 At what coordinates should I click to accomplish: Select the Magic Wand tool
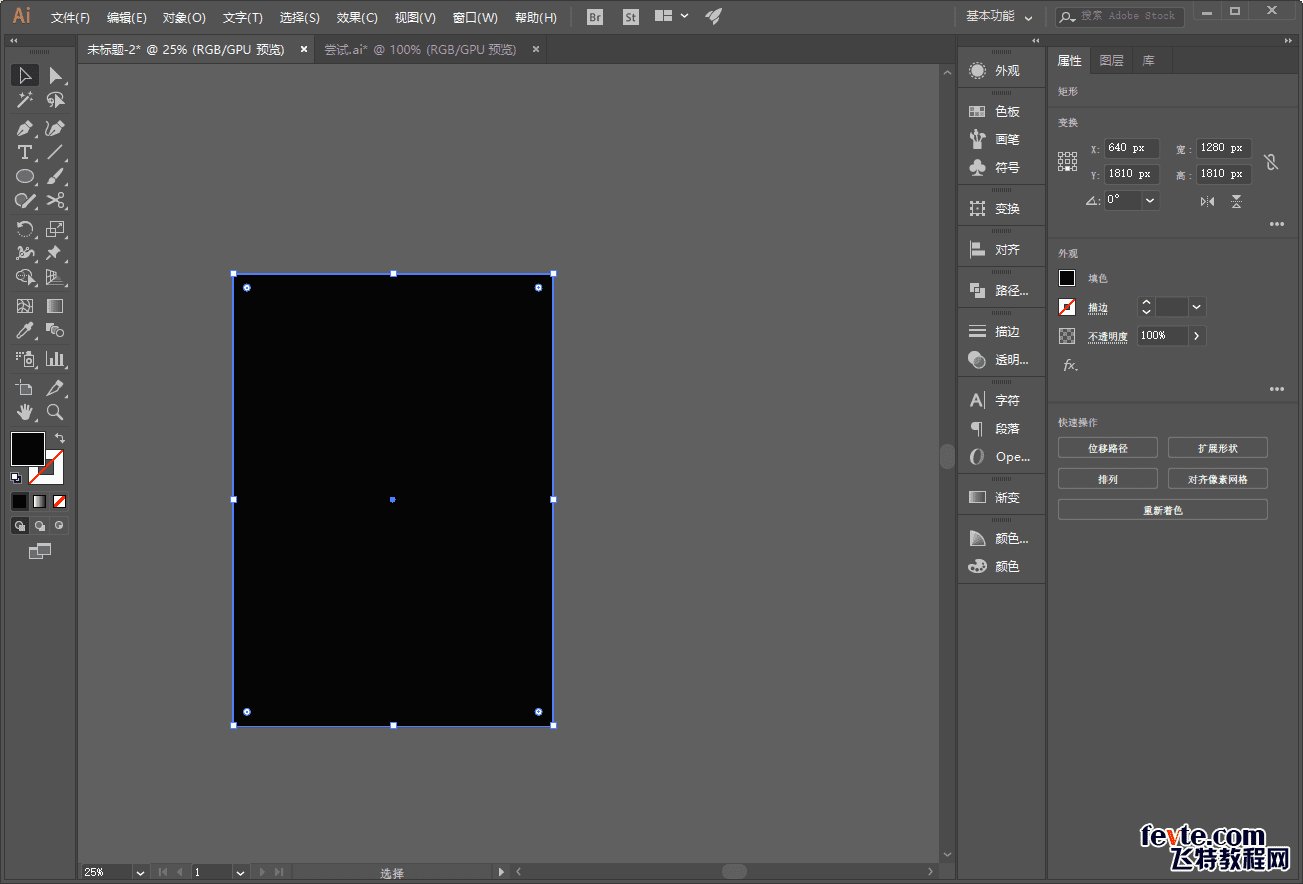pos(25,100)
